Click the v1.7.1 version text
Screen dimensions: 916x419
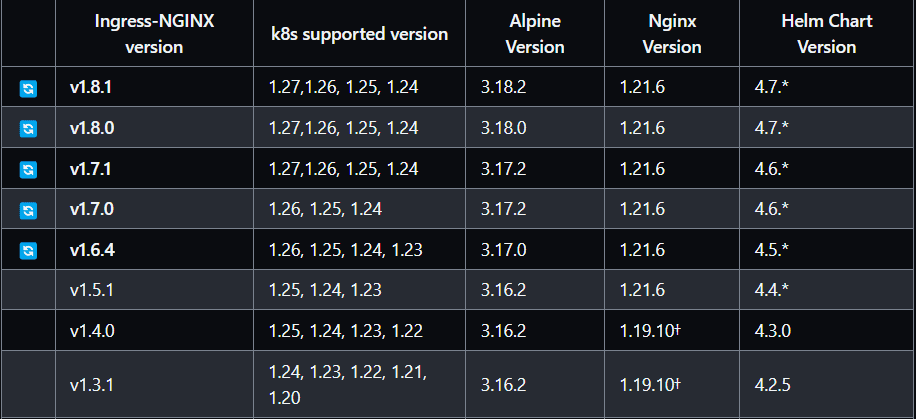pyautogui.click(x=90, y=169)
